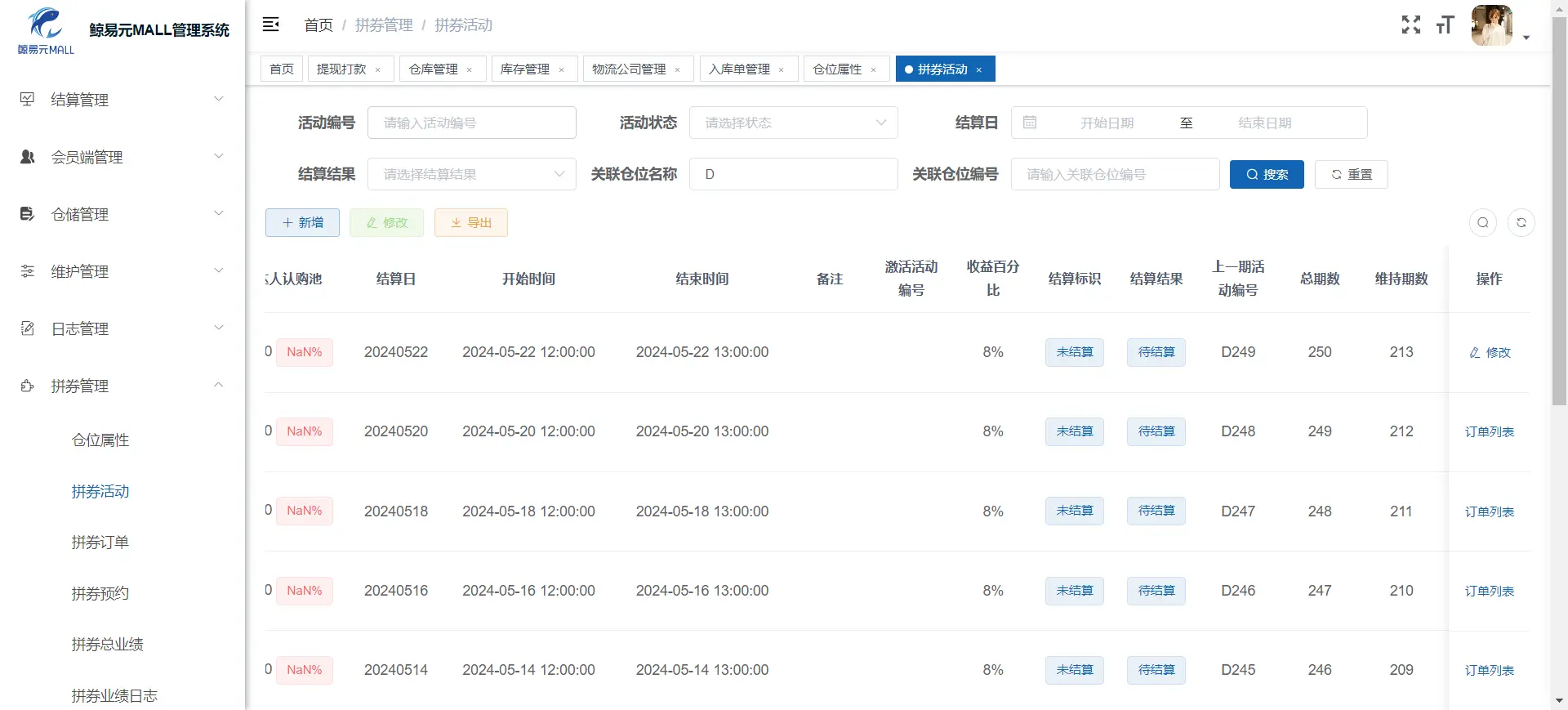The image size is (1568, 710).
Task: Expand the 会员端管理 sidebar menu
Action: coord(122,157)
